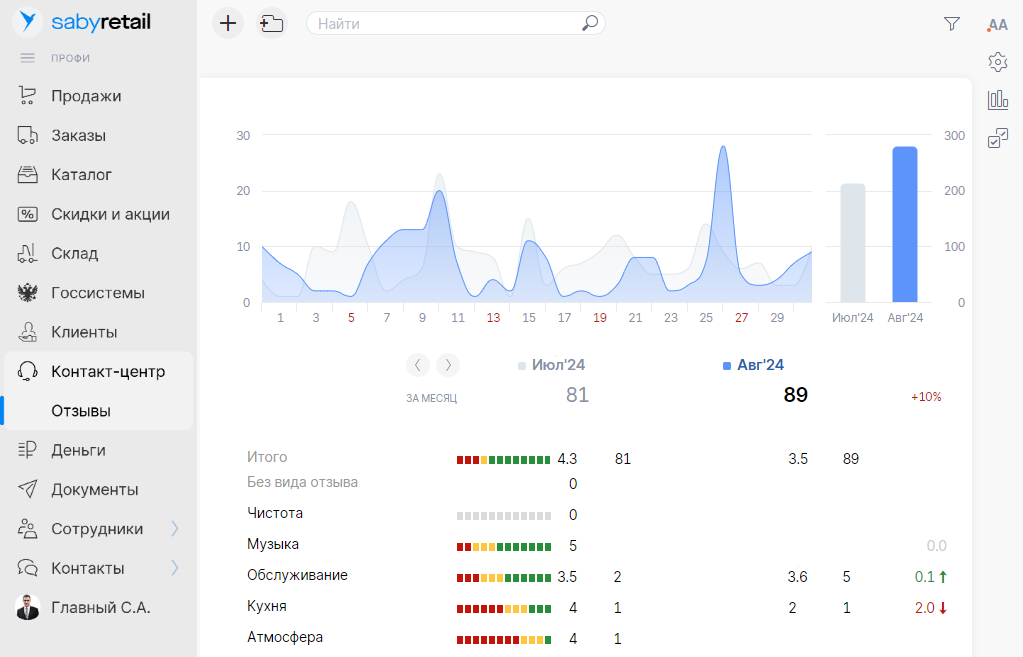
Task: Click the checklist windows icon on right
Action: coord(997,139)
